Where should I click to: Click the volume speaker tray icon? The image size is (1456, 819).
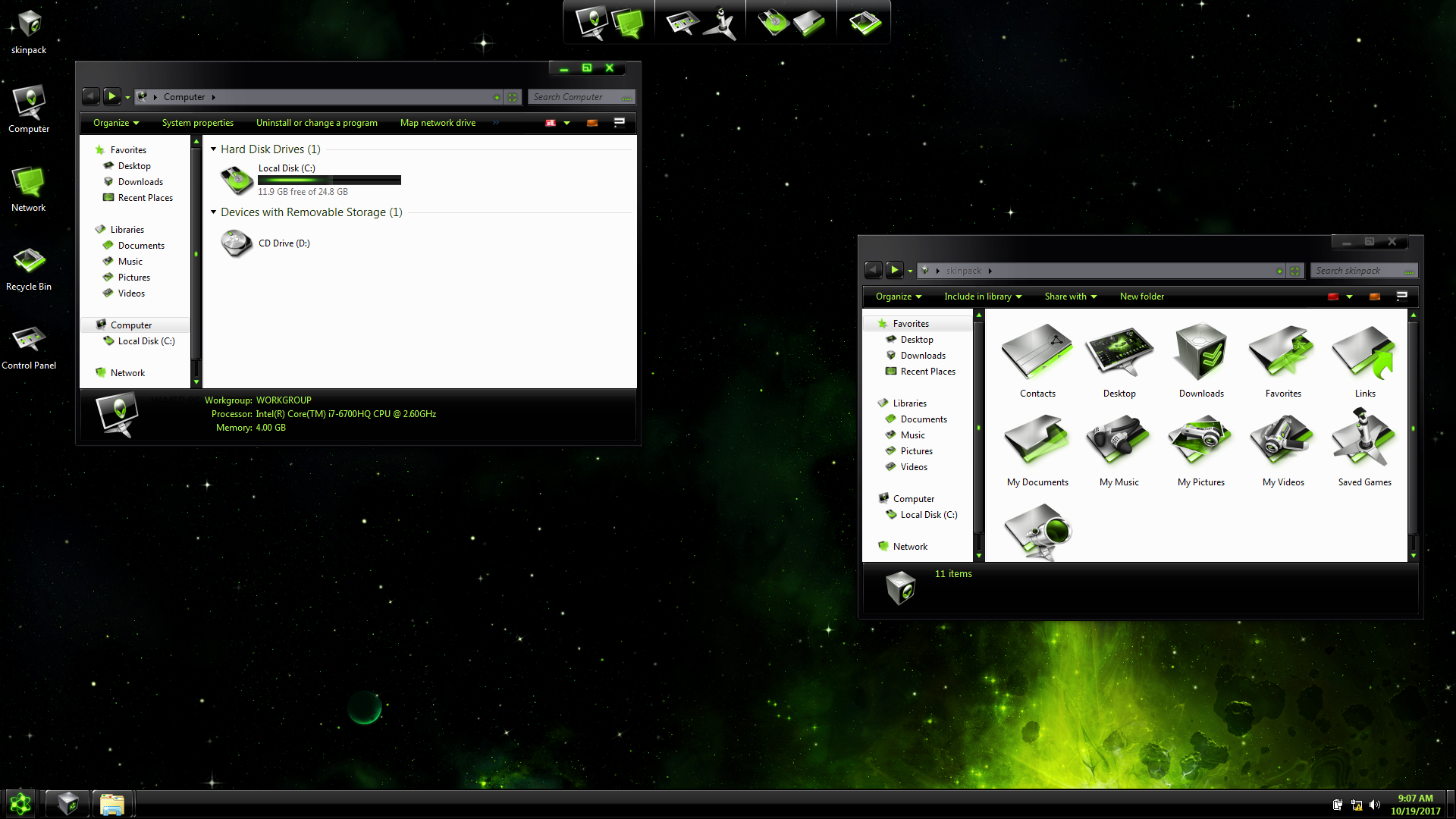(1375, 805)
